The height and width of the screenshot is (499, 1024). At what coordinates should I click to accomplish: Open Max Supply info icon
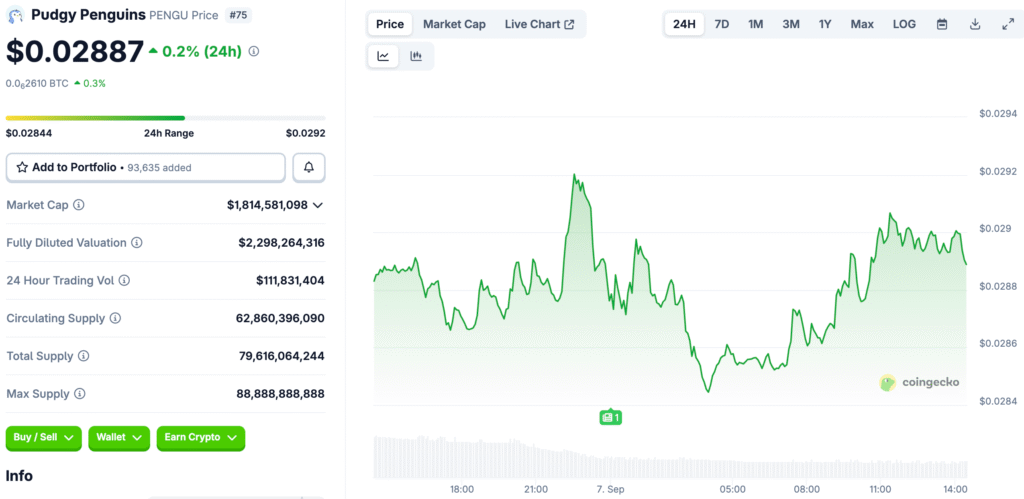pos(79,394)
